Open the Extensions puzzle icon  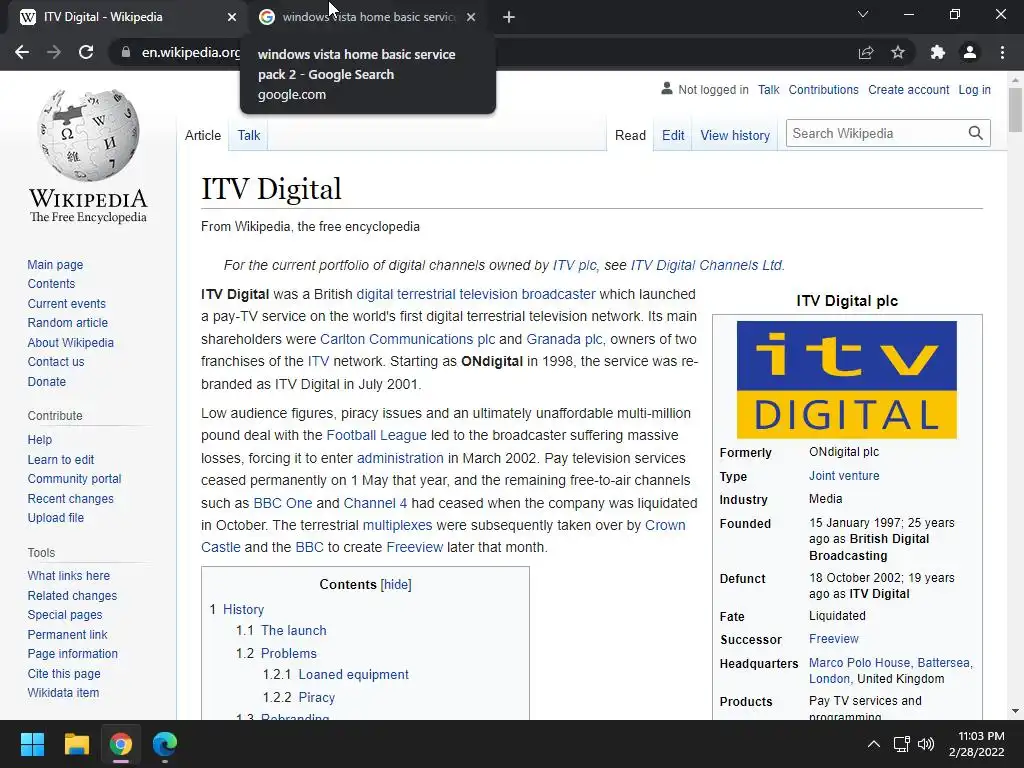(938, 52)
